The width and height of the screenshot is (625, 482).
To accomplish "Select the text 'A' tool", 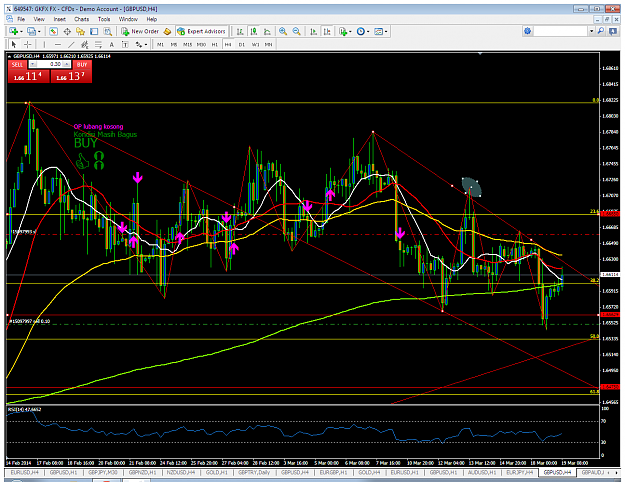I will pyautogui.click(x=112, y=45).
